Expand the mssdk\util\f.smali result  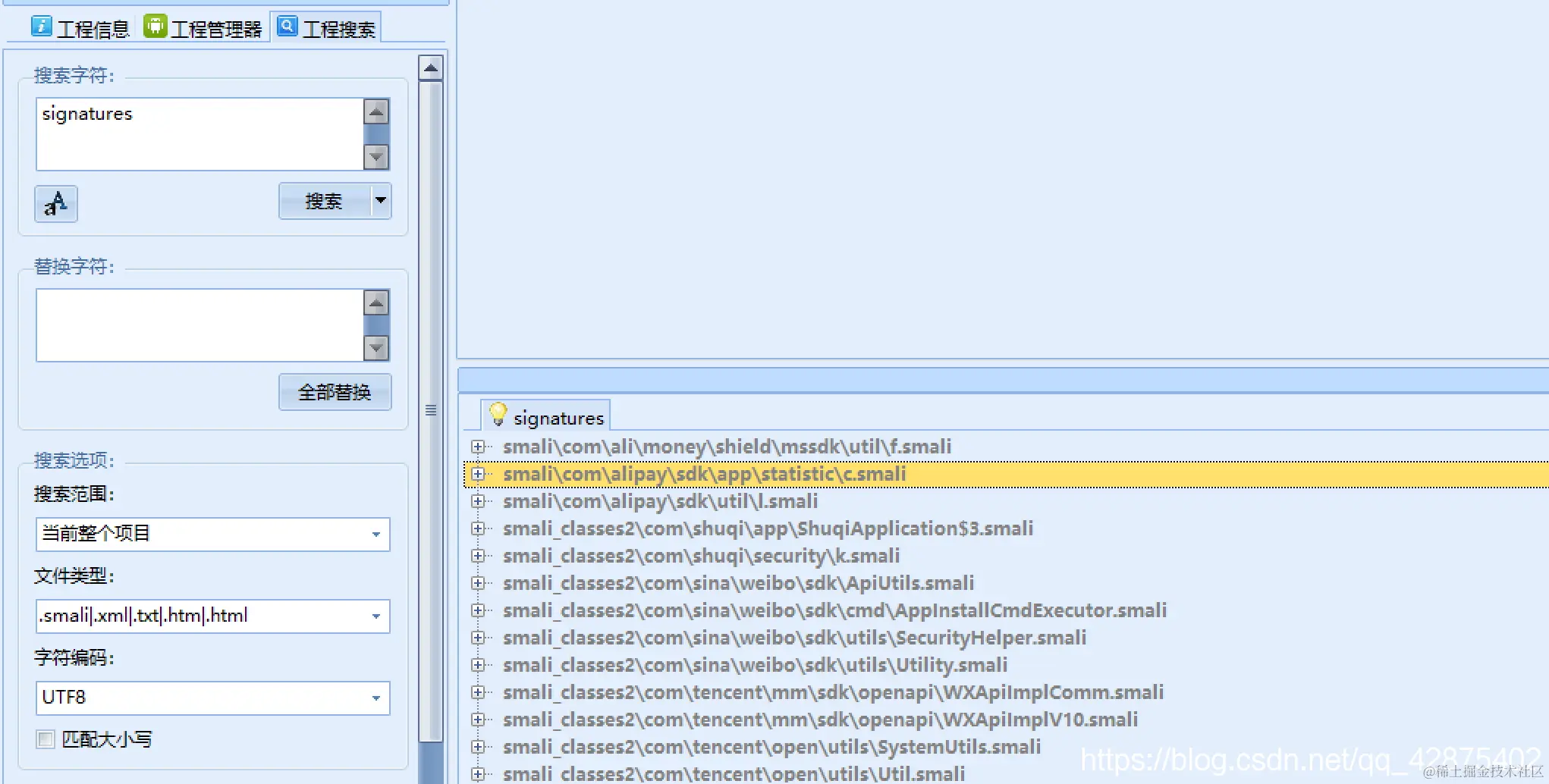[478, 447]
